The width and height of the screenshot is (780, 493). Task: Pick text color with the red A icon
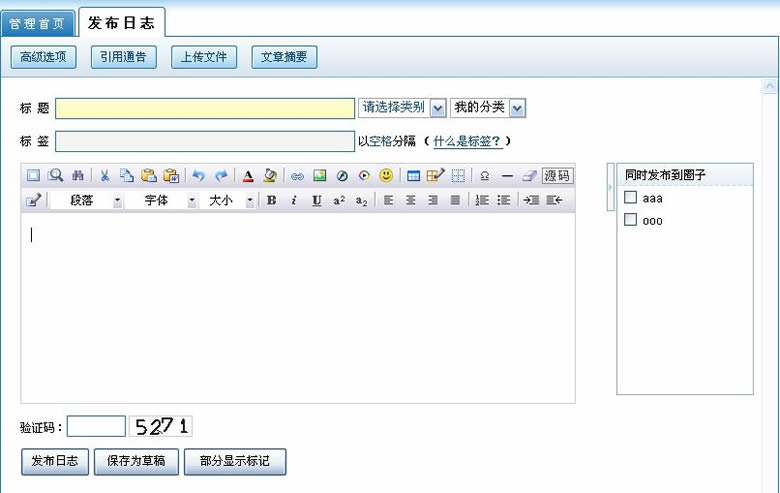point(248,176)
